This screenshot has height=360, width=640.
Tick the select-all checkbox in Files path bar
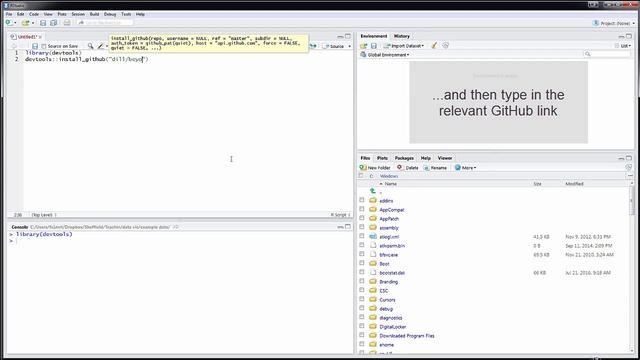point(361,176)
